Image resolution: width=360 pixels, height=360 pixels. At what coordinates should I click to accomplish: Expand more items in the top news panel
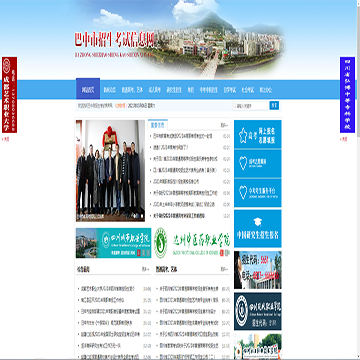point(224,126)
